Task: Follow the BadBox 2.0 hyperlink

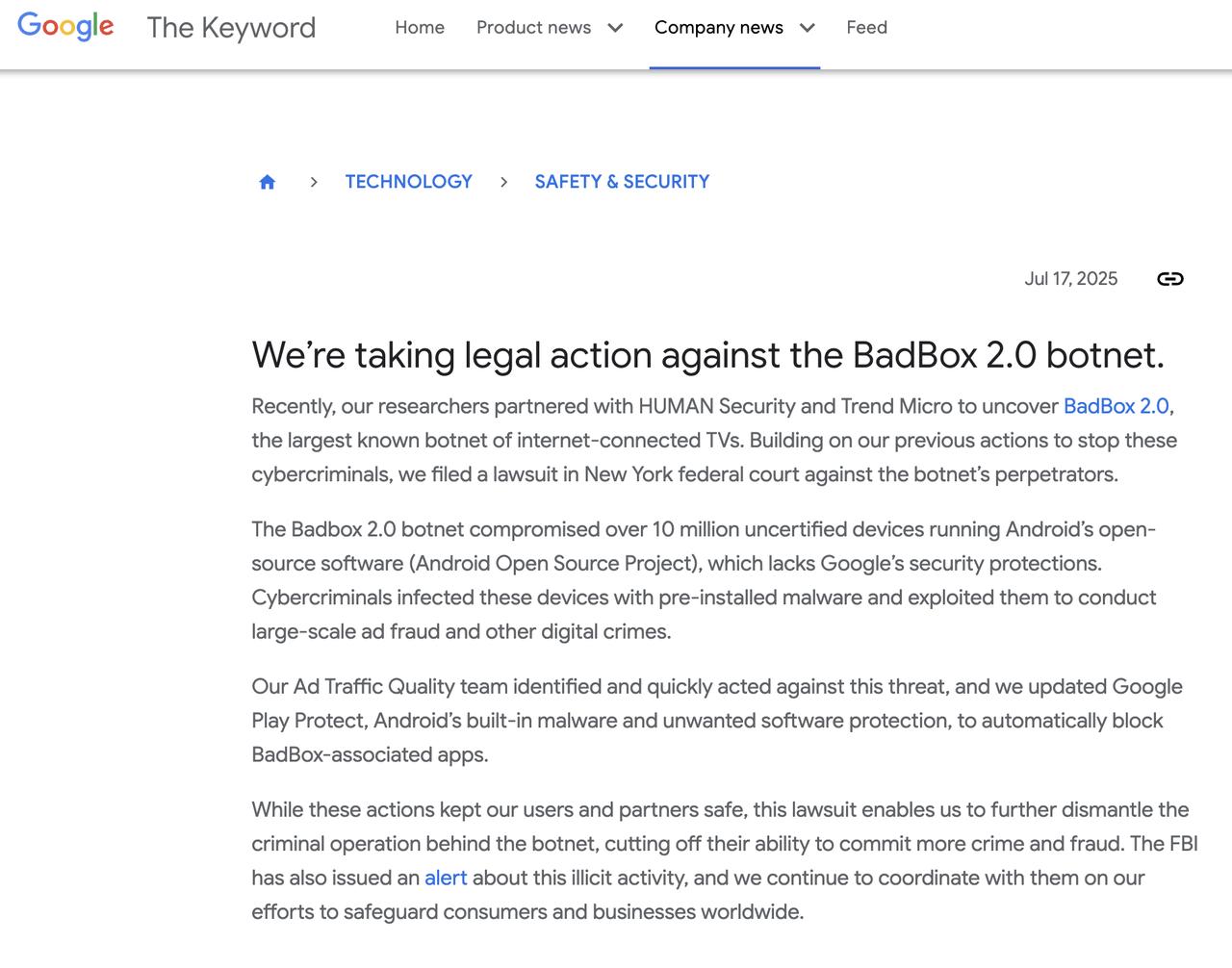Action: [x=1116, y=406]
